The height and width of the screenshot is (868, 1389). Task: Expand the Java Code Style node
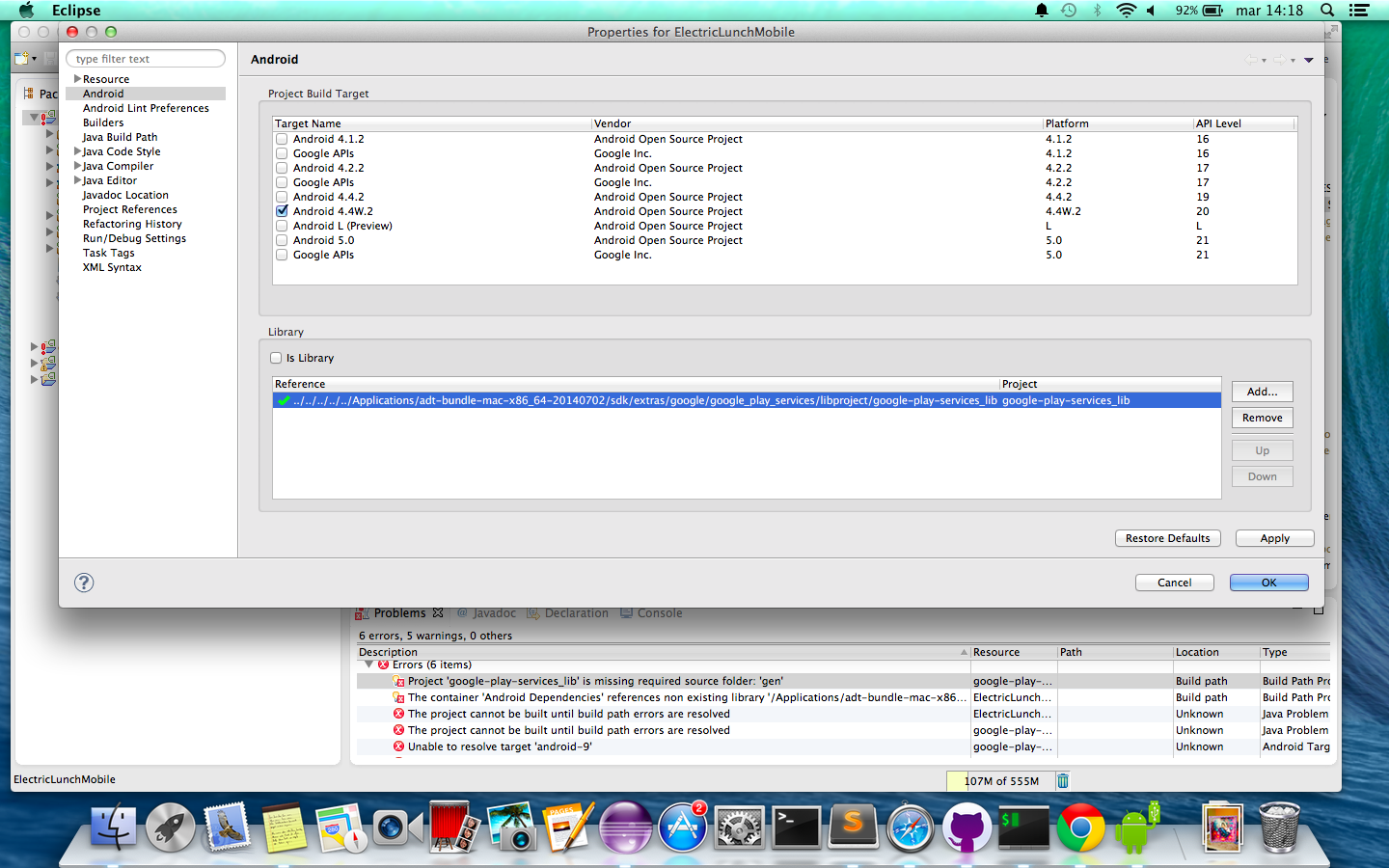tap(77, 151)
